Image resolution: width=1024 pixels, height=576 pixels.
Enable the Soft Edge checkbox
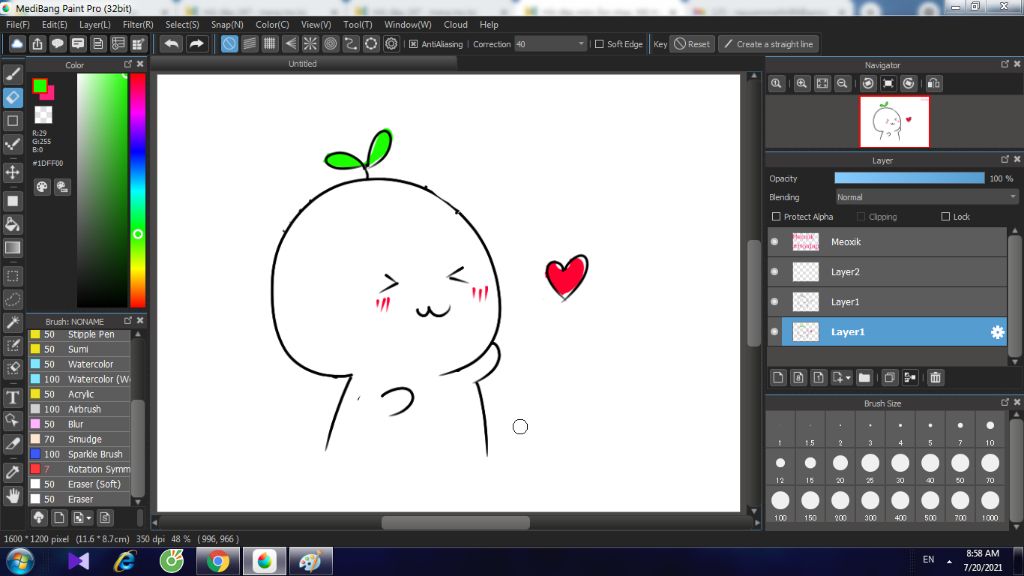[x=599, y=44]
